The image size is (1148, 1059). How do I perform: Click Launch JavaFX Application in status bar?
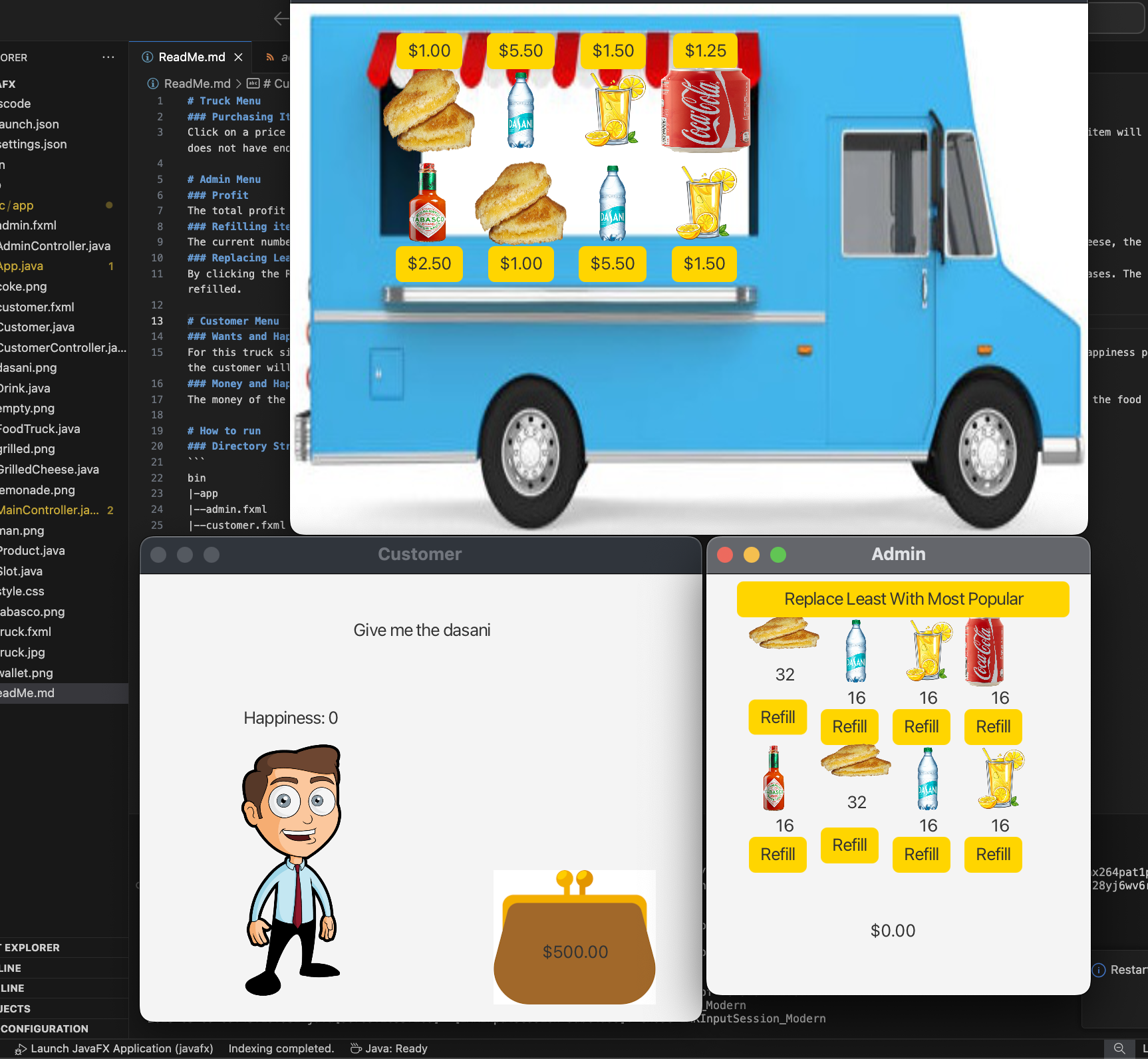click(114, 1048)
